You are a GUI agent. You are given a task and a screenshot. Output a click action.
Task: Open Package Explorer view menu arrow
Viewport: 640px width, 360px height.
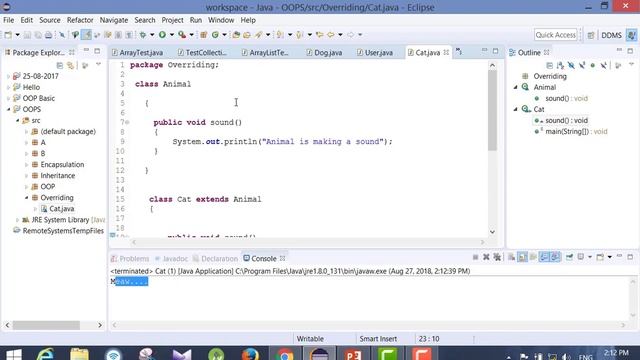98,64
